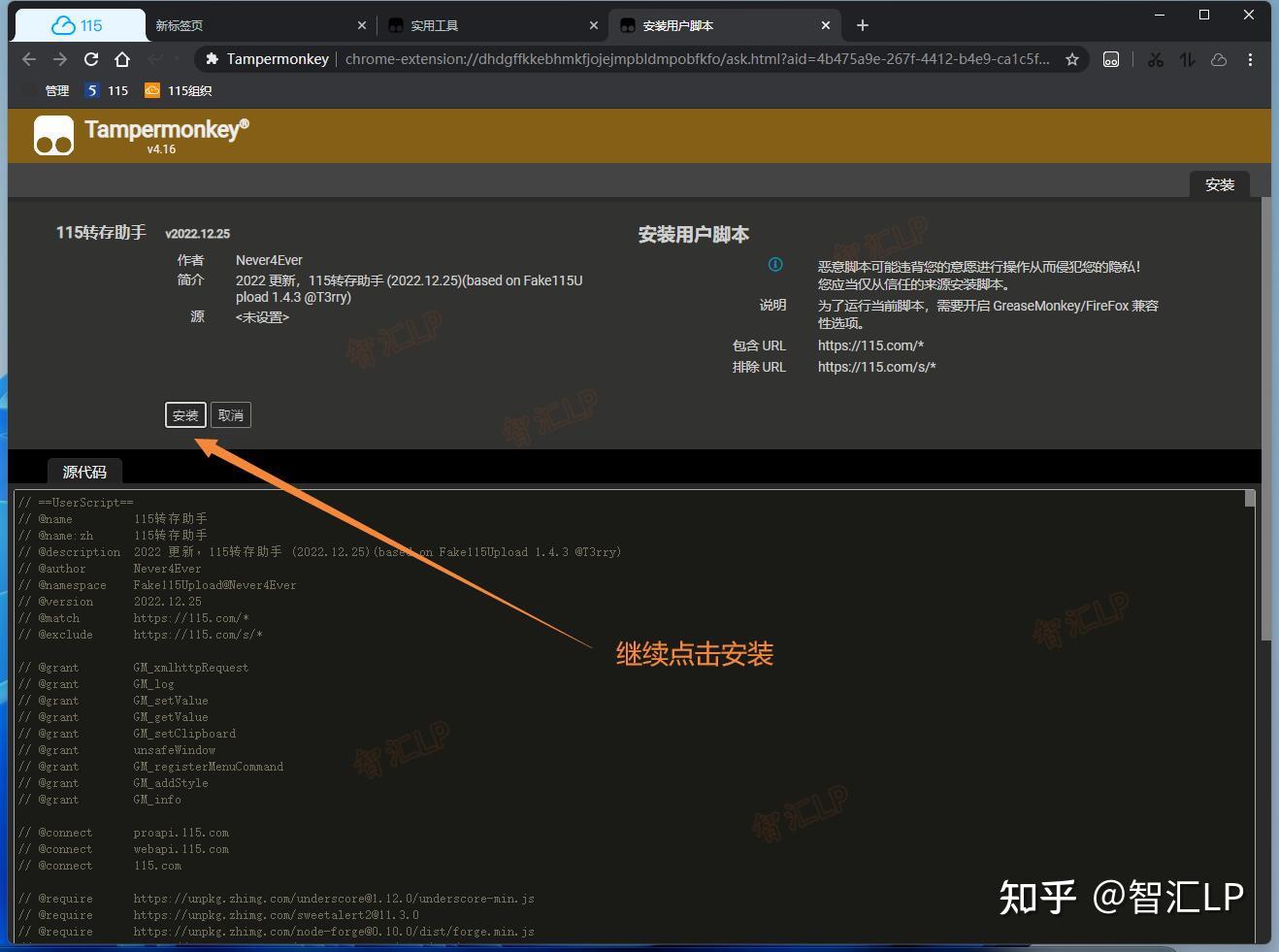Bookmark this page via the star icon

pyautogui.click(x=1071, y=59)
